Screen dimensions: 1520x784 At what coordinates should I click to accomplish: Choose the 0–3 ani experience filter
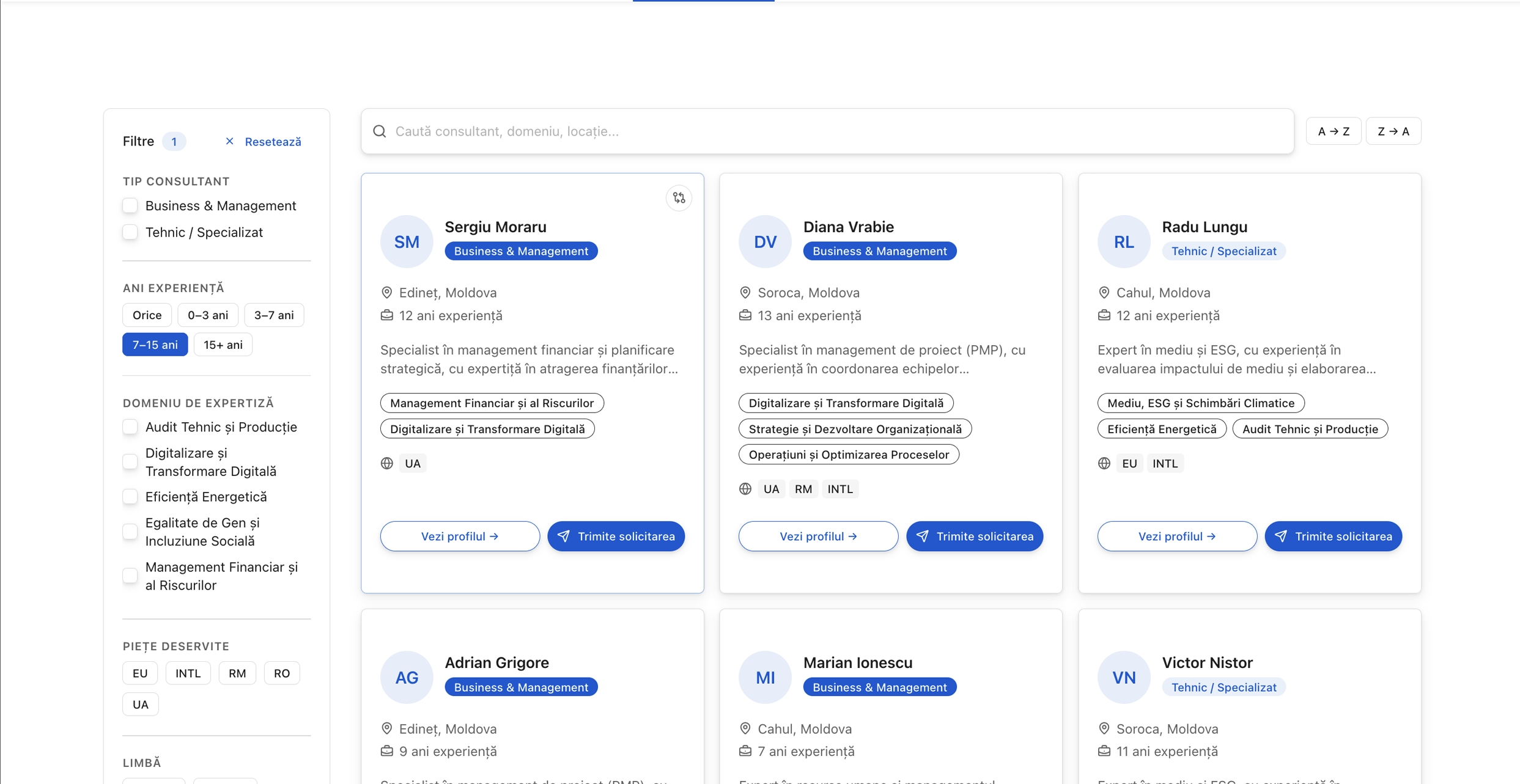(x=207, y=315)
